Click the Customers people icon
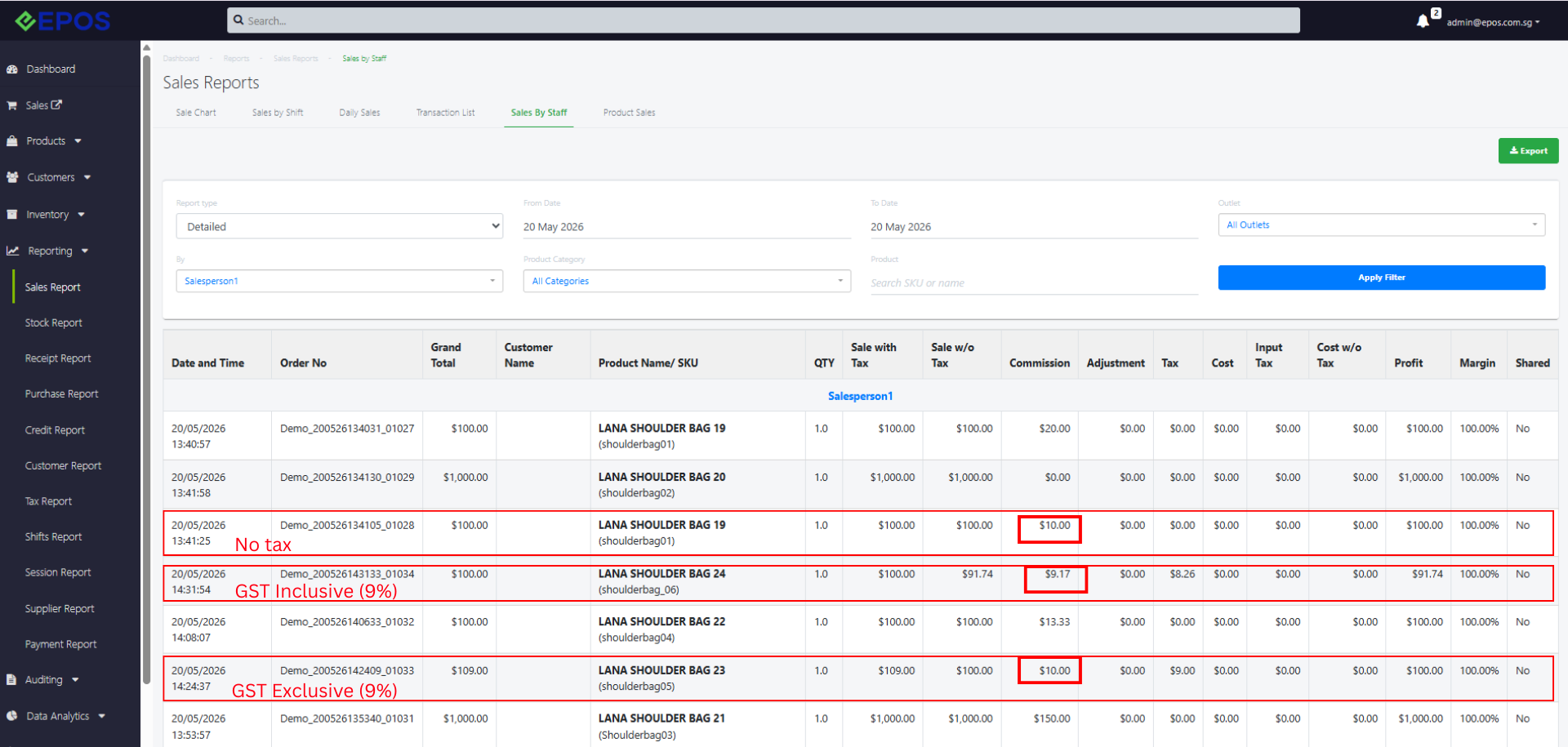 tap(12, 177)
